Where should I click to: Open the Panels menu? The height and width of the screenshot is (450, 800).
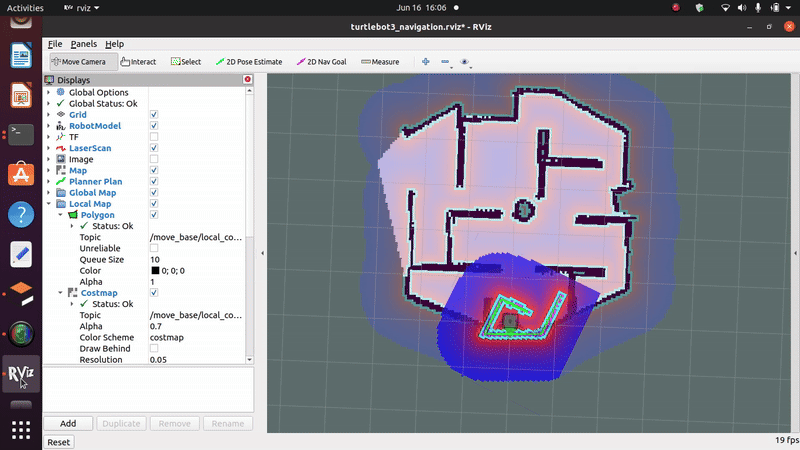click(83, 44)
